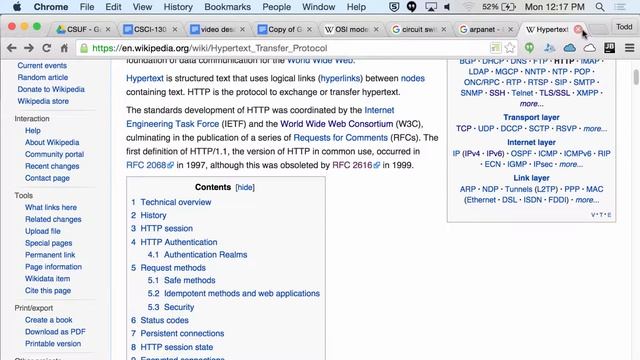Reload the current page

click(47, 48)
